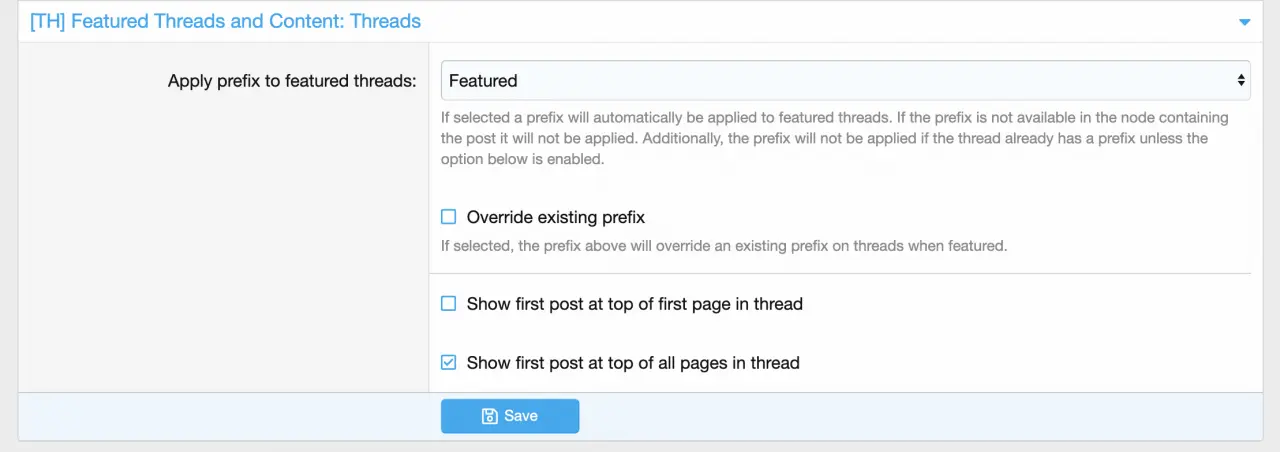Select the word Featured in the prefix box
The width and height of the screenshot is (1280, 452).
point(483,80)
